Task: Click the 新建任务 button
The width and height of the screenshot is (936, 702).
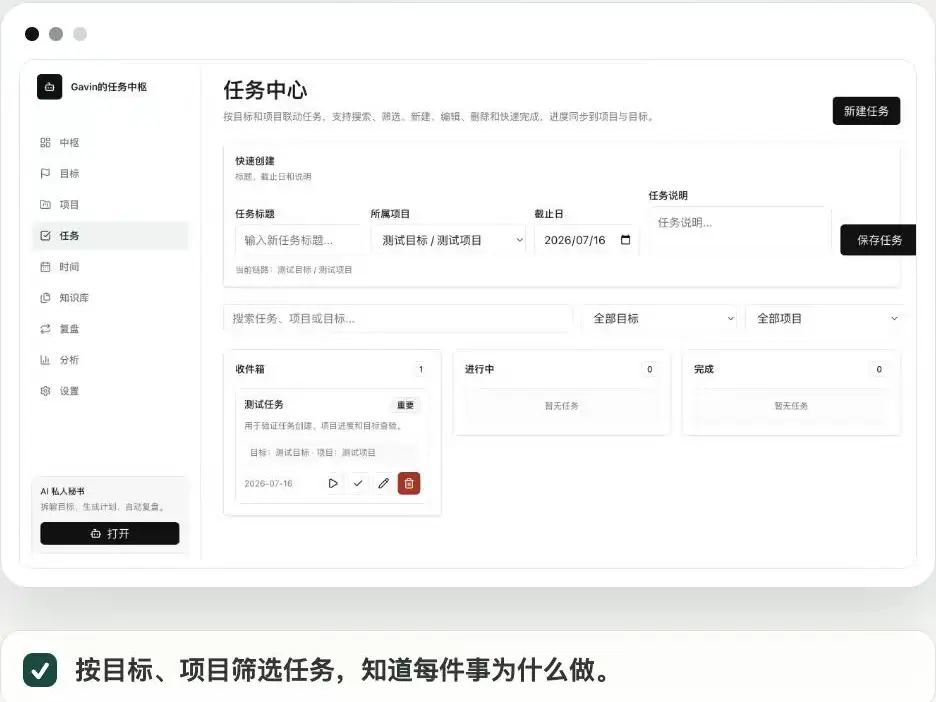Action: tap(866, 111)
